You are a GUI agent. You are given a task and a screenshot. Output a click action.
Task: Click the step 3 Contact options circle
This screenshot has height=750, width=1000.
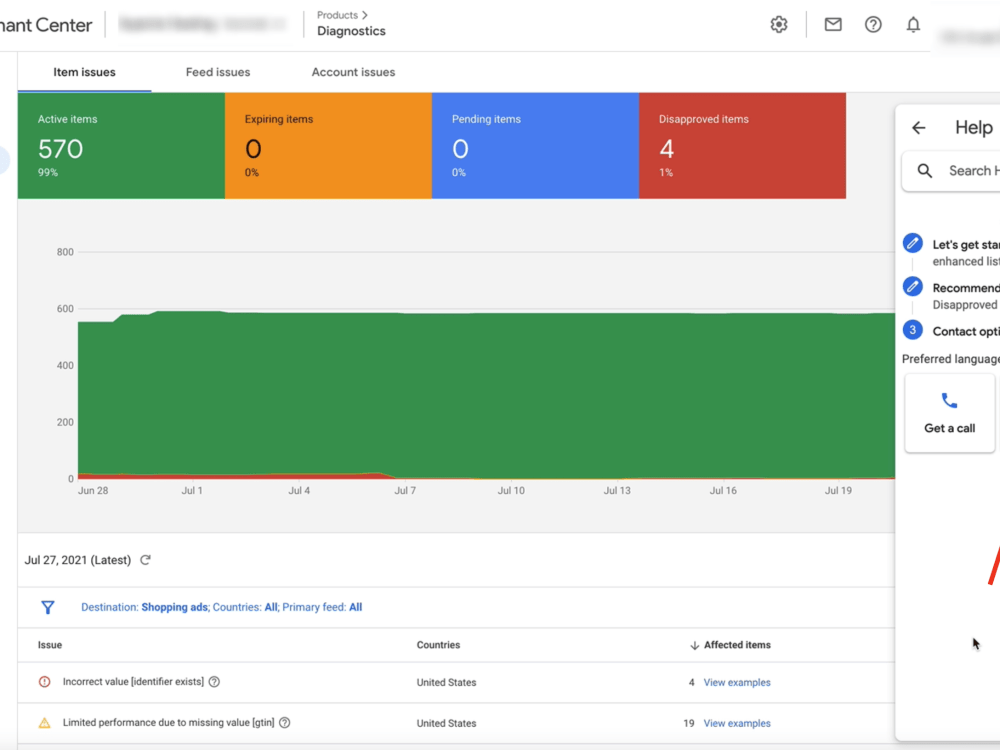click(x=913, y=330)
